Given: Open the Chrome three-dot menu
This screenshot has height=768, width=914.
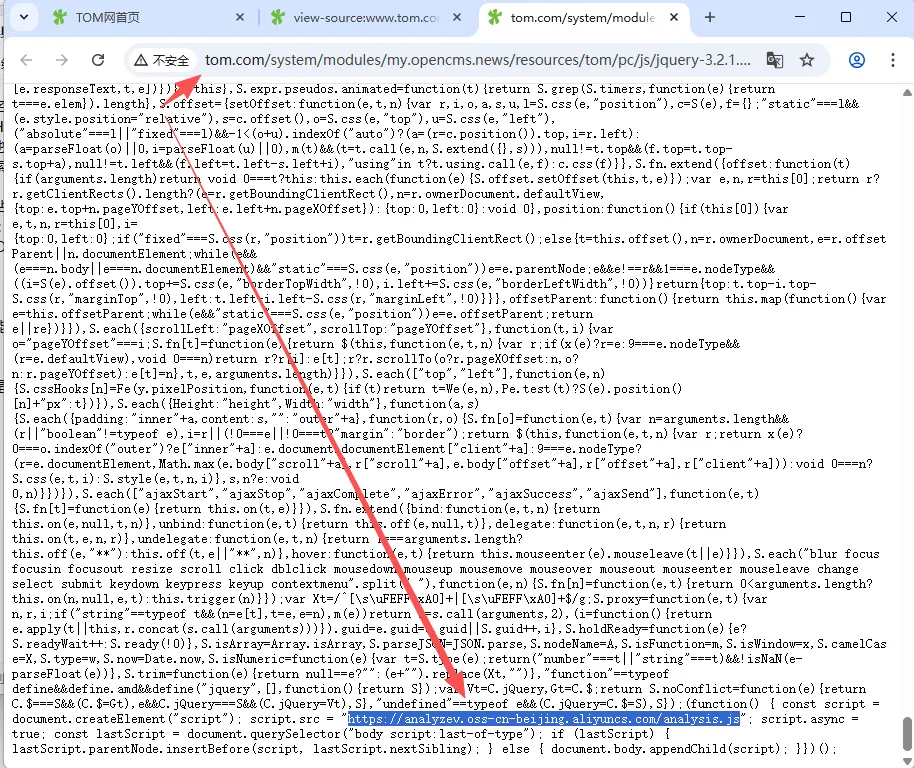Looking at the screenshot, I should coord(891,60).
